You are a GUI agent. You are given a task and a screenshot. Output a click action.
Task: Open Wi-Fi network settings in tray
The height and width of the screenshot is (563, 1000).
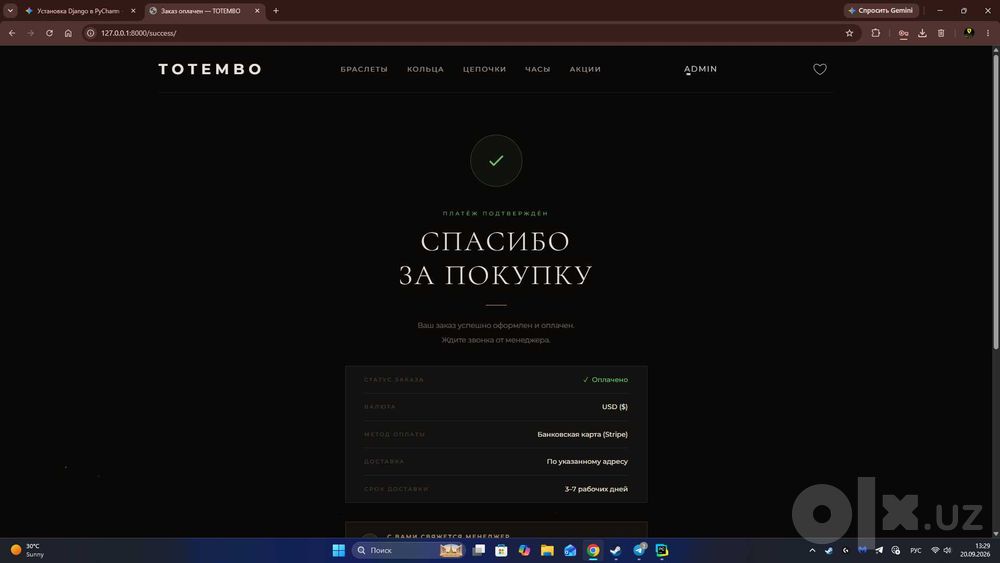pyautogui.click(x=936, y=550)
